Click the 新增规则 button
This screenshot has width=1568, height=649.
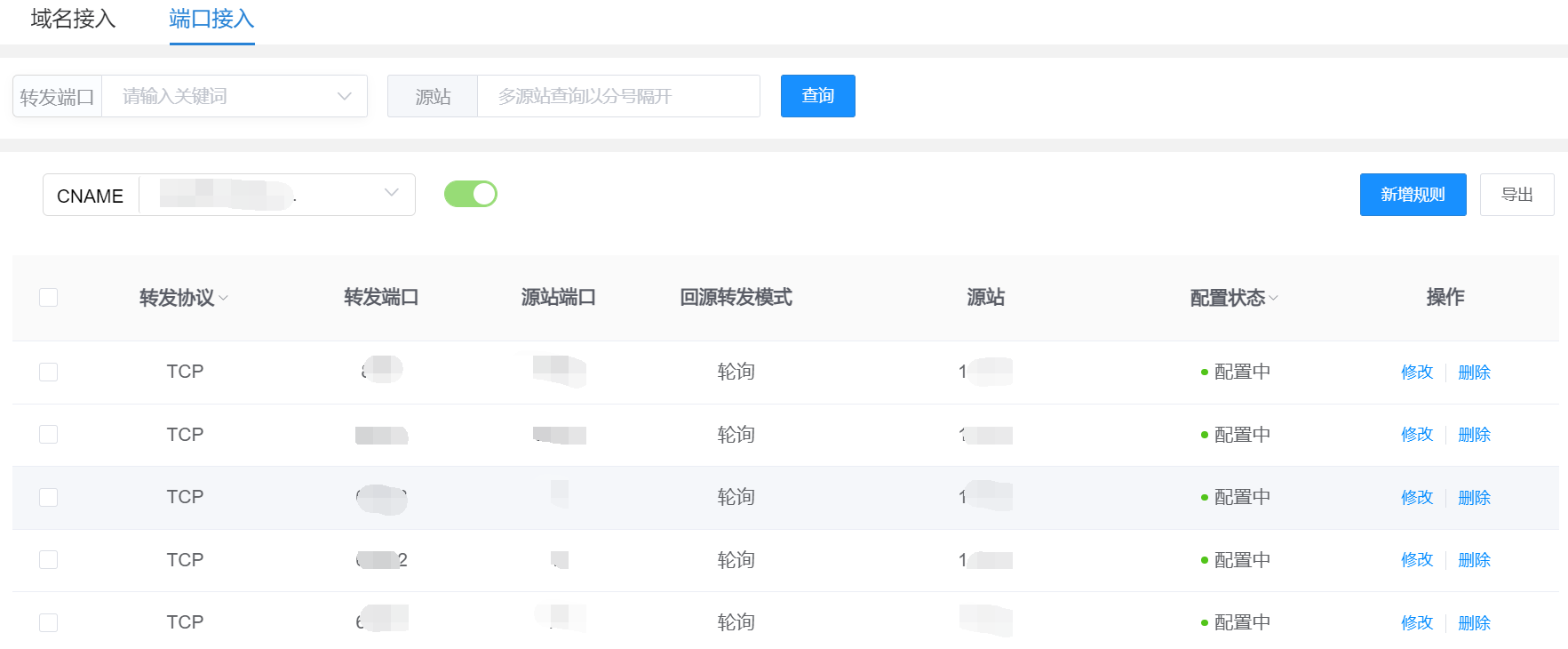tap(1413, 195)
